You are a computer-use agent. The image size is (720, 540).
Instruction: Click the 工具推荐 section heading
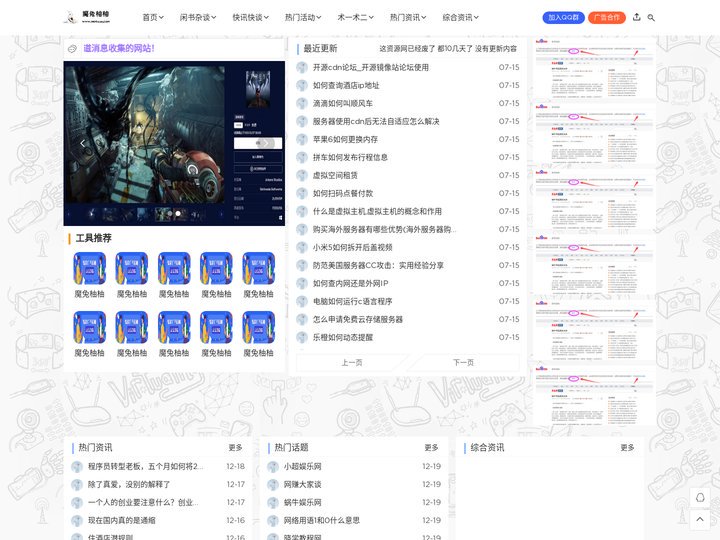pyautogui.click(x=94, y=238)
